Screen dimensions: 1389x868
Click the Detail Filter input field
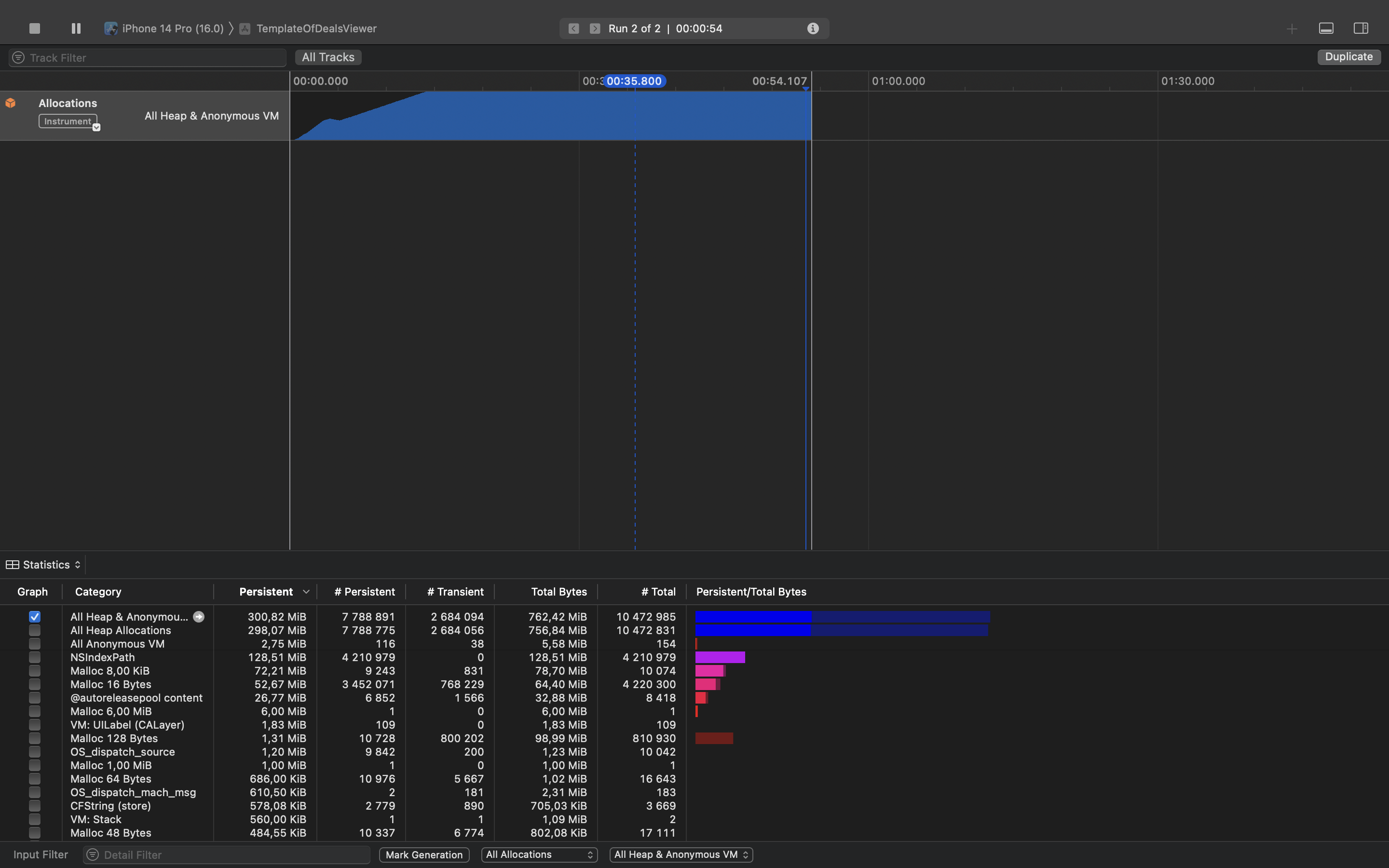pos(227,854)
